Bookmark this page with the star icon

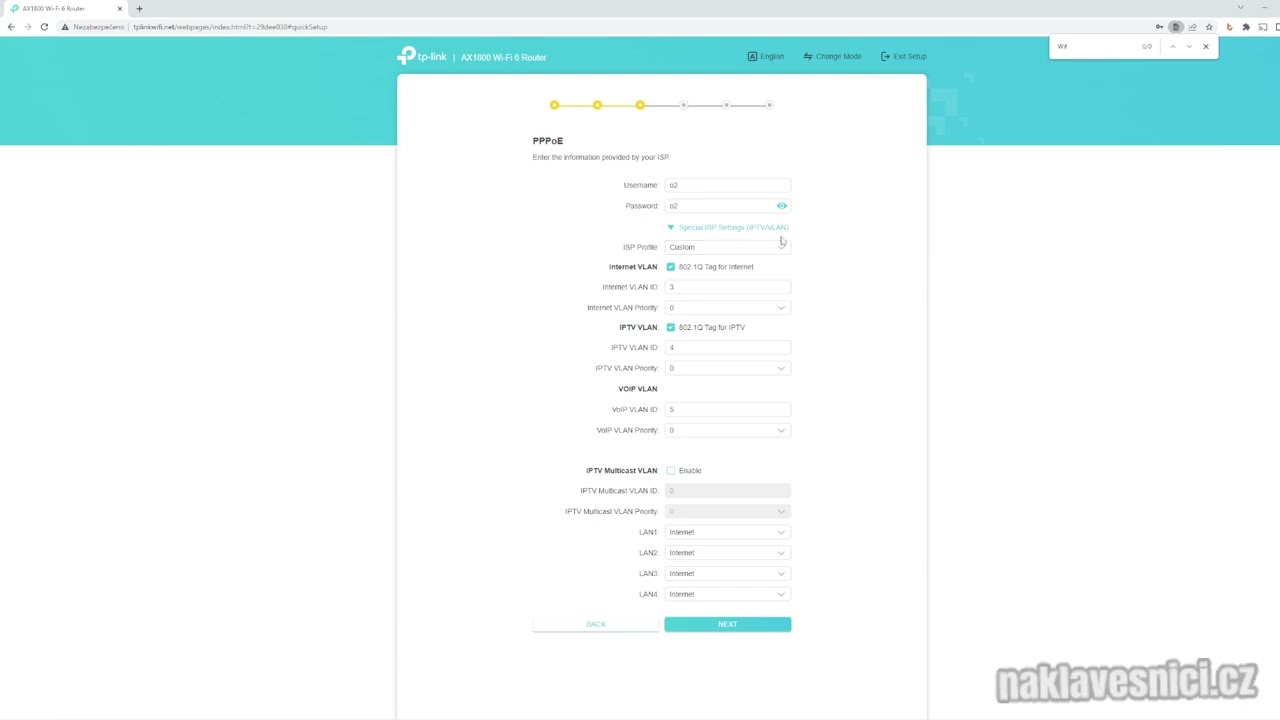click(1209, 27)
